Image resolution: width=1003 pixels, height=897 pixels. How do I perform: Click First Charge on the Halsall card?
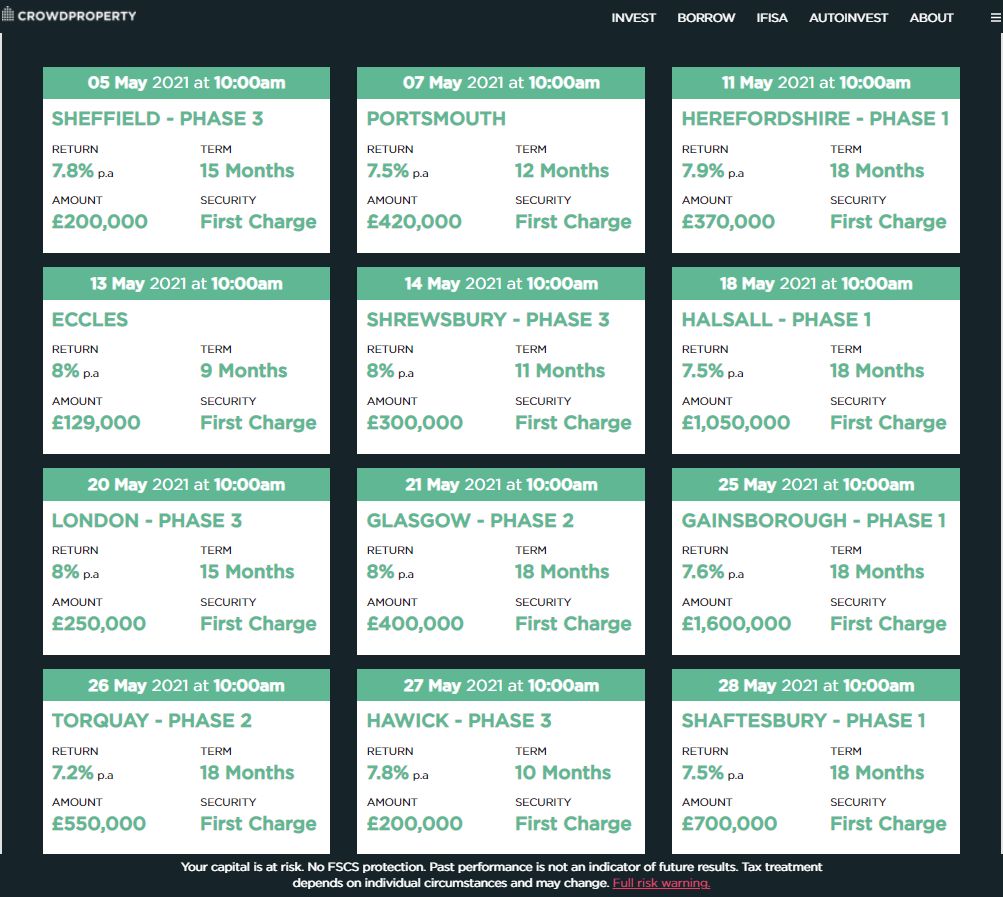click(888, 422)
